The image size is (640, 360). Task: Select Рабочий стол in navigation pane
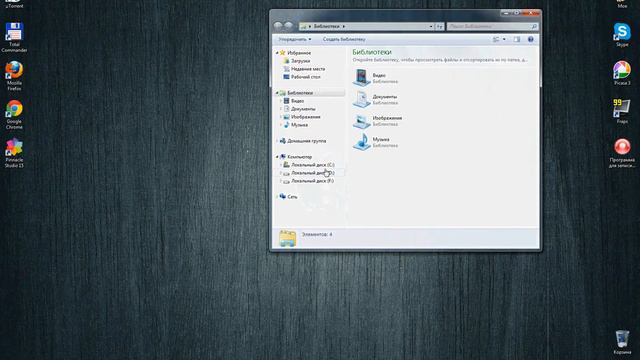pyautogui.click(x=306, y=77)
